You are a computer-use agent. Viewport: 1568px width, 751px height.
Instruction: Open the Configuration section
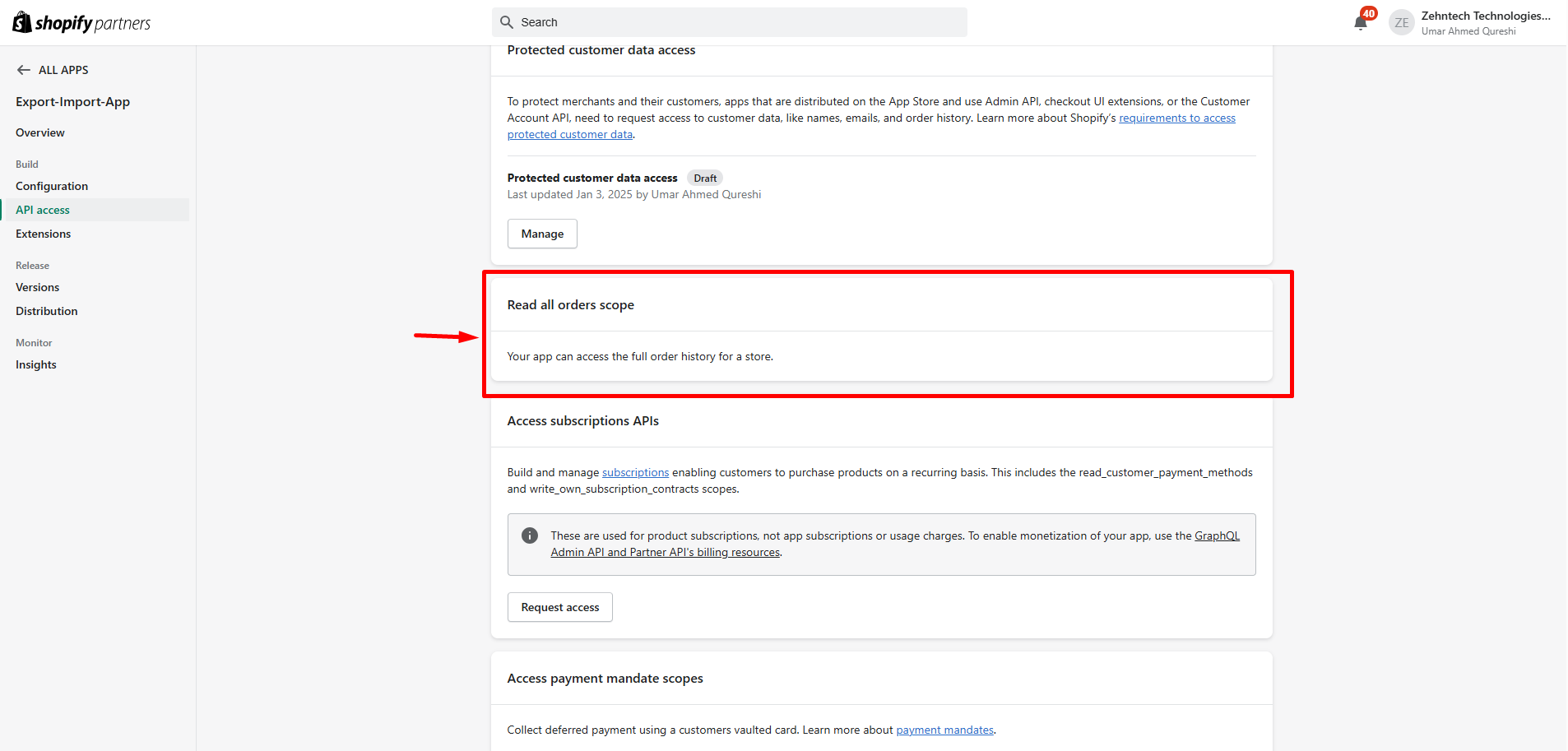pyautogui.click(x=52, y=187)
